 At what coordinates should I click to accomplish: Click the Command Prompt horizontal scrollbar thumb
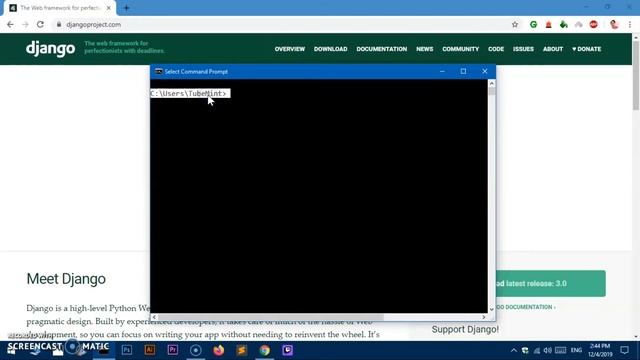point(271,317)
